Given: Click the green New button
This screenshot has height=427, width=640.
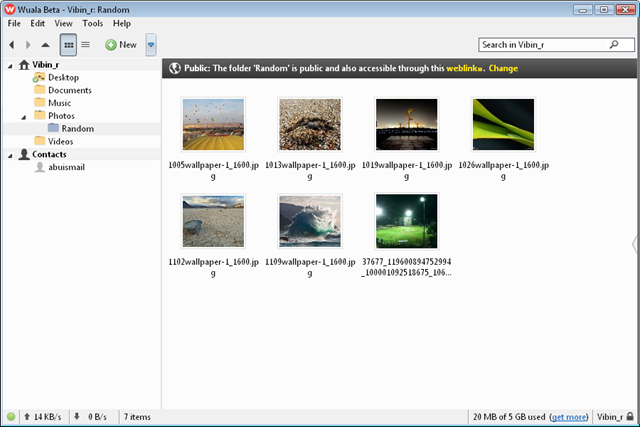Looking at the screenshot, I should tap(121, 44).
